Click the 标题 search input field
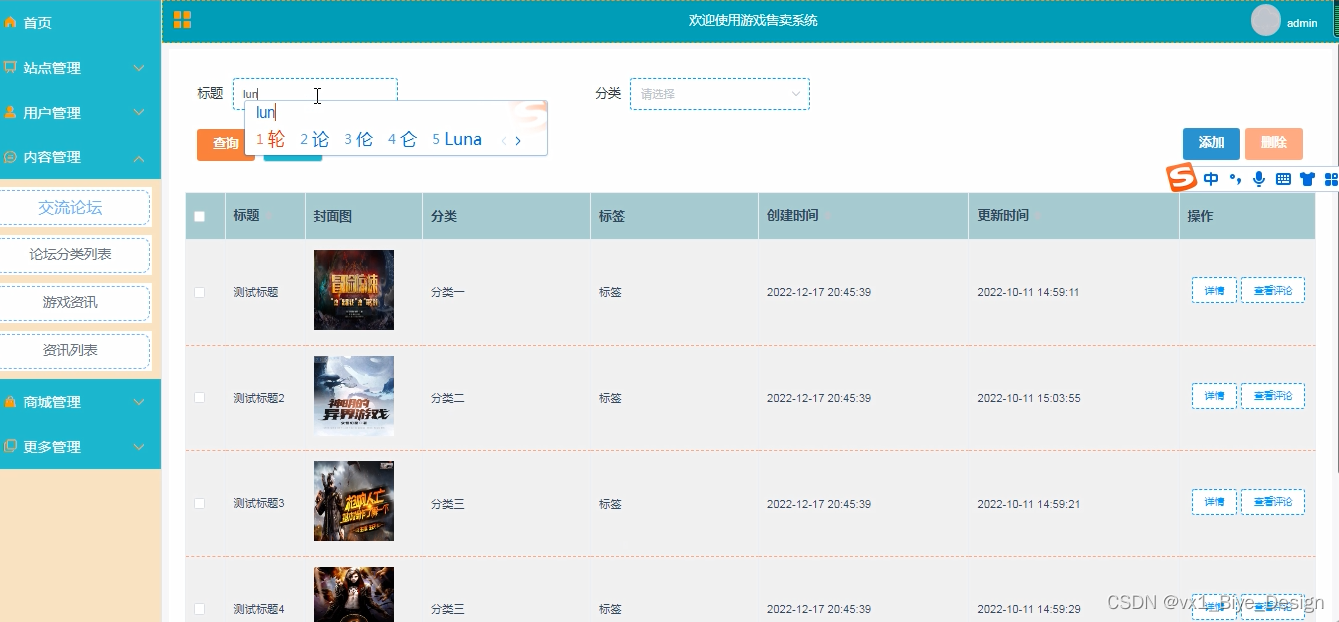This screenshot has width=1339, height=622. (x=315, y=94)
